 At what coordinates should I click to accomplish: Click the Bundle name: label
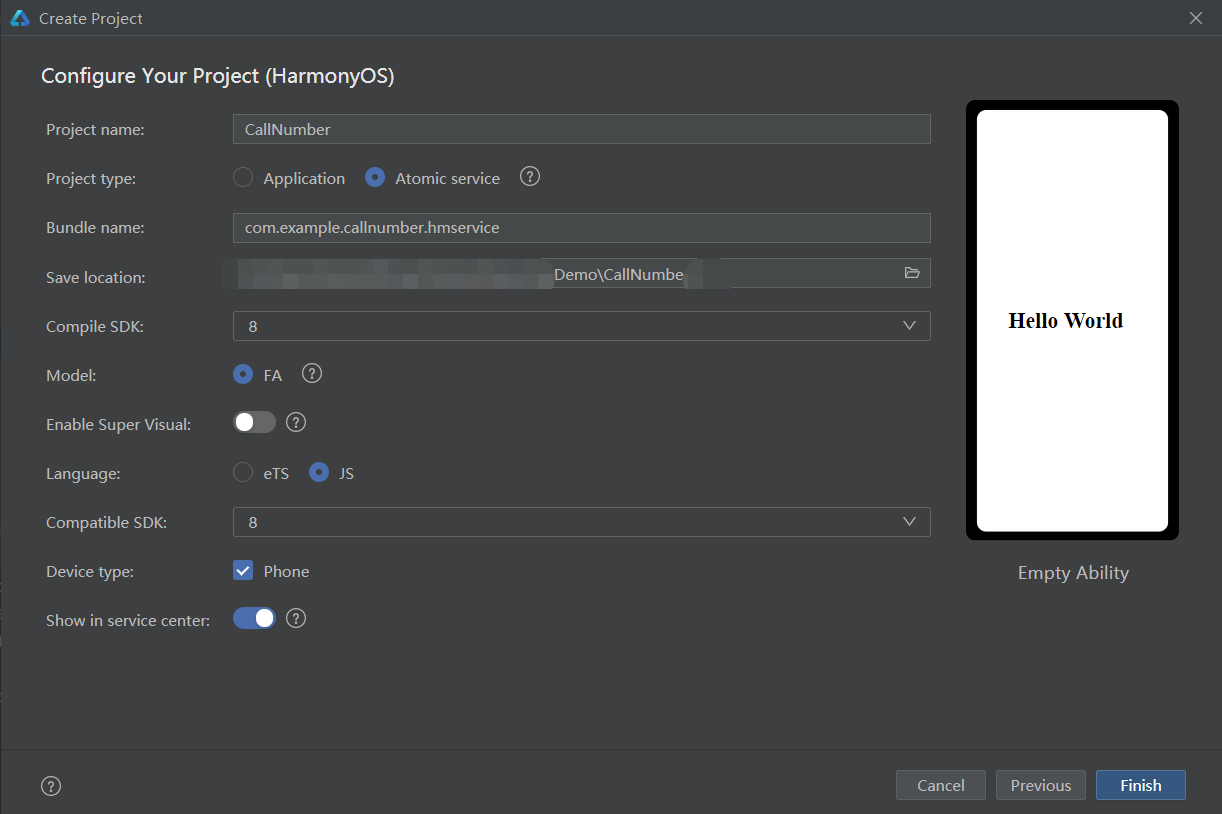pyautogui.click(x=95, y=227)
